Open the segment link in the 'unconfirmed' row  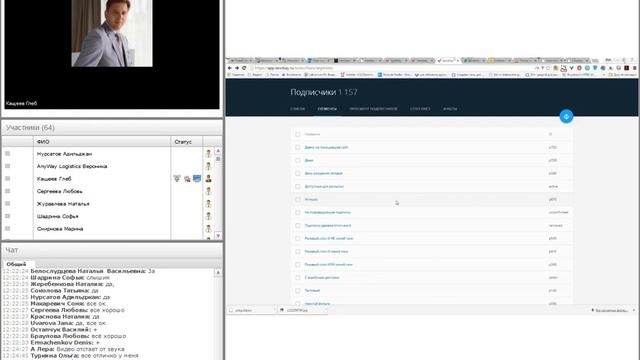(x=328, y=213)
